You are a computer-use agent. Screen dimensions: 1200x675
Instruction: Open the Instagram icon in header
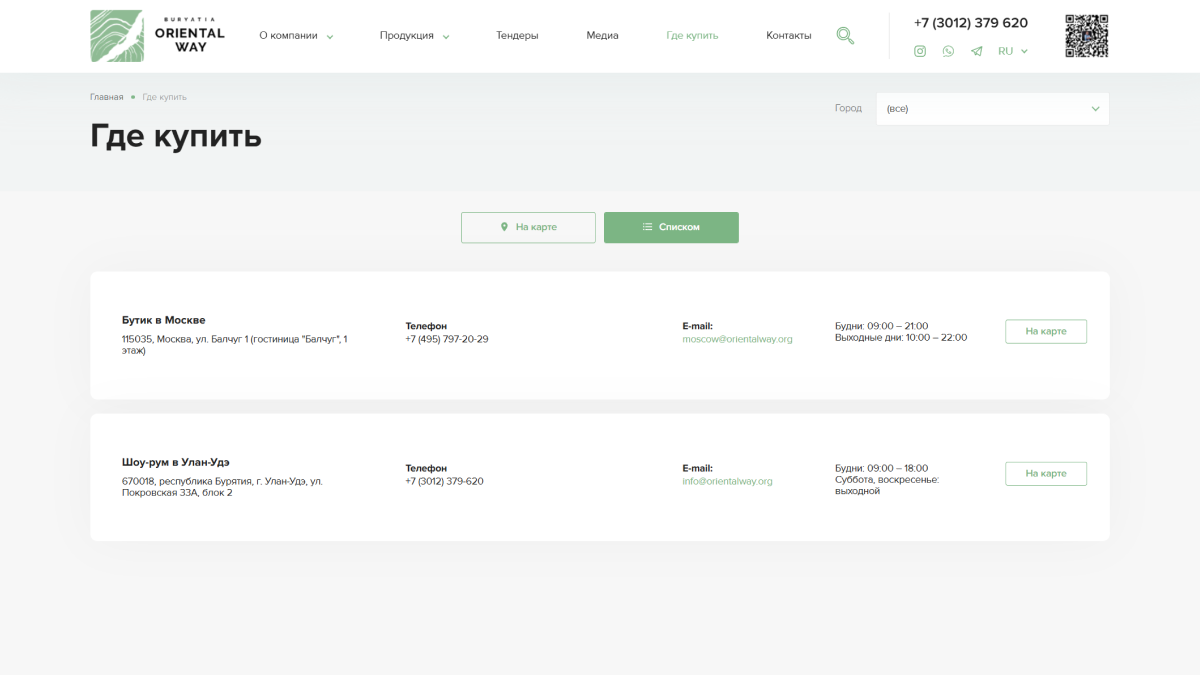pyautogui.click(x=920, y=51)
